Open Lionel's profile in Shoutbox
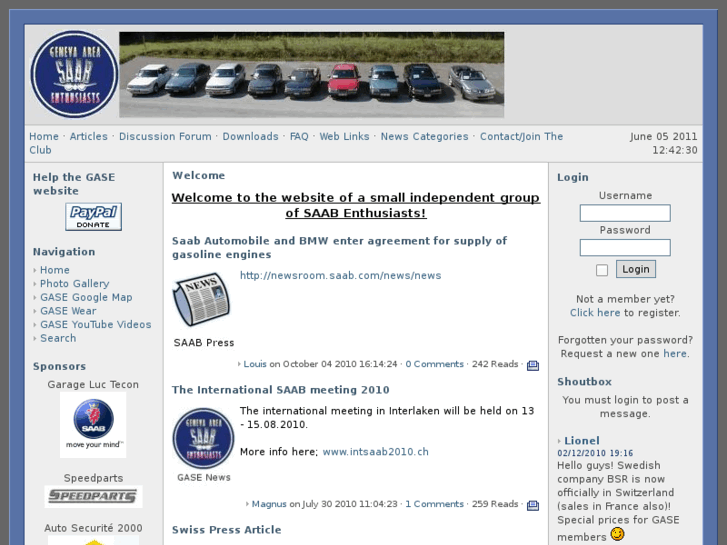The width and height of the screenshot is (727, 545). click(x=582, y=441)
